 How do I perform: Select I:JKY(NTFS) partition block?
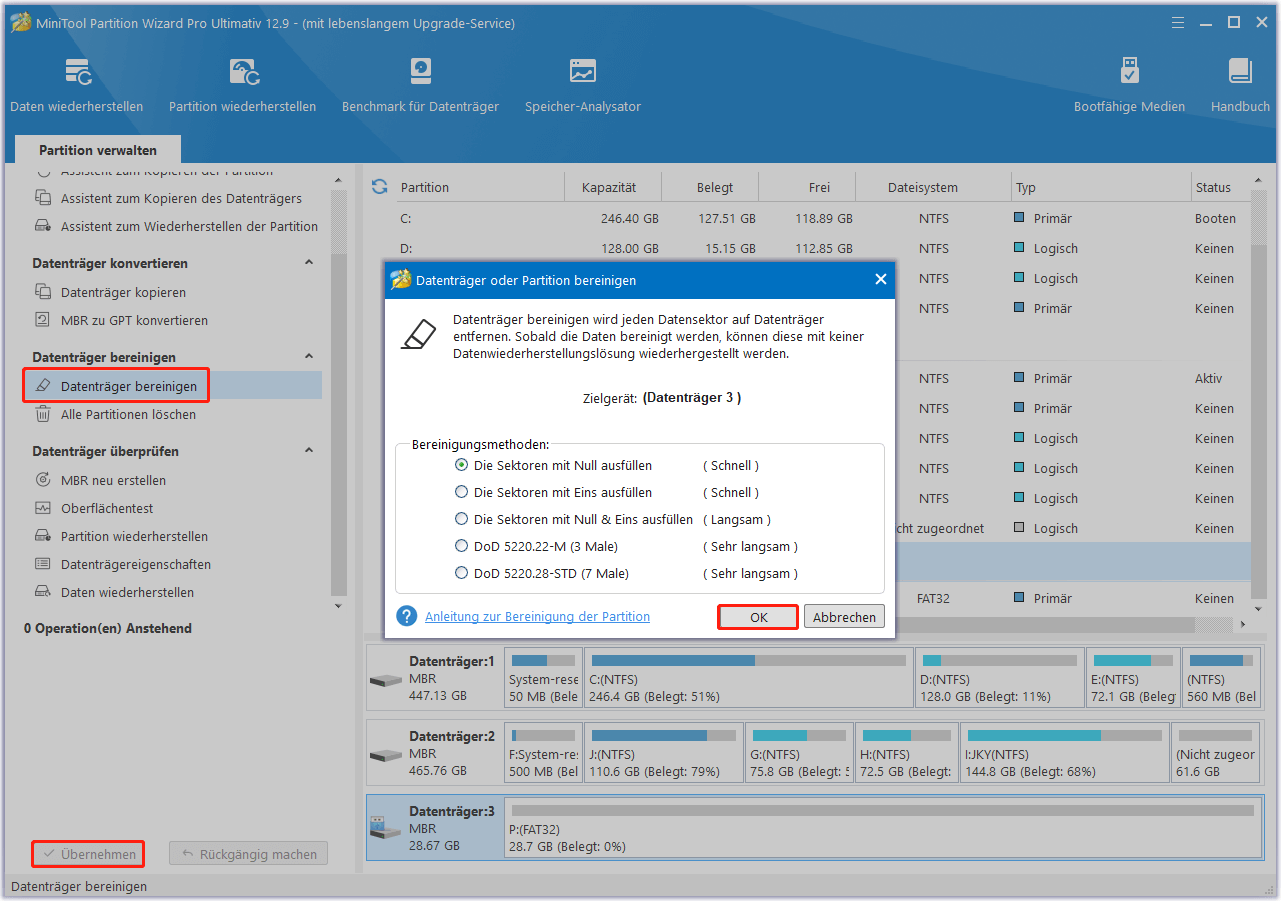pos(1064,753)
